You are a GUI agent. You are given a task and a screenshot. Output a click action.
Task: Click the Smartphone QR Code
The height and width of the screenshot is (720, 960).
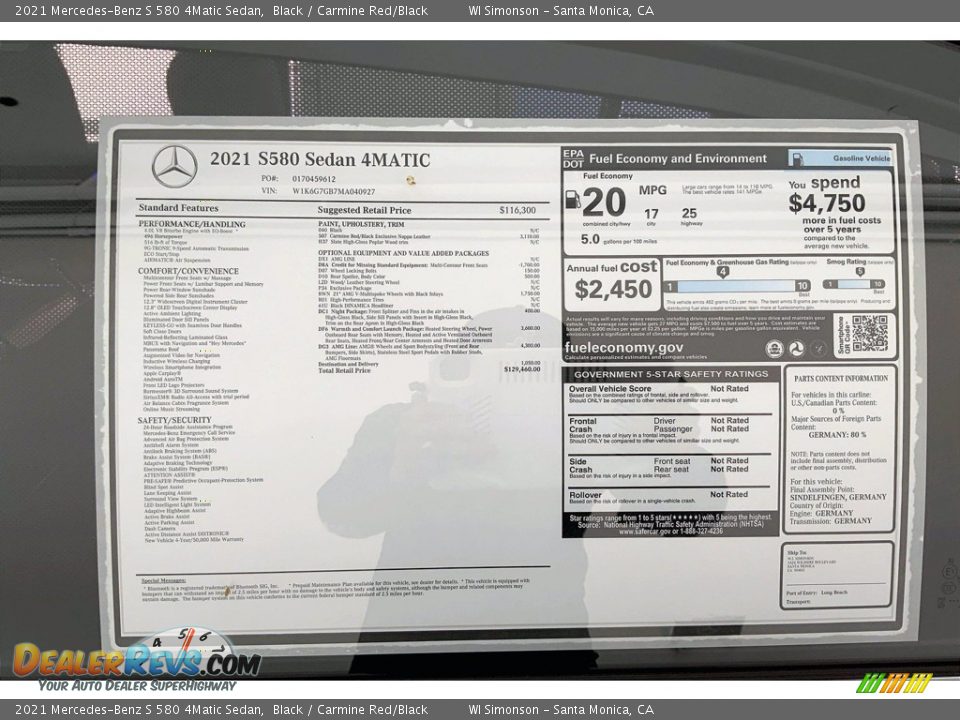point(869,334)
